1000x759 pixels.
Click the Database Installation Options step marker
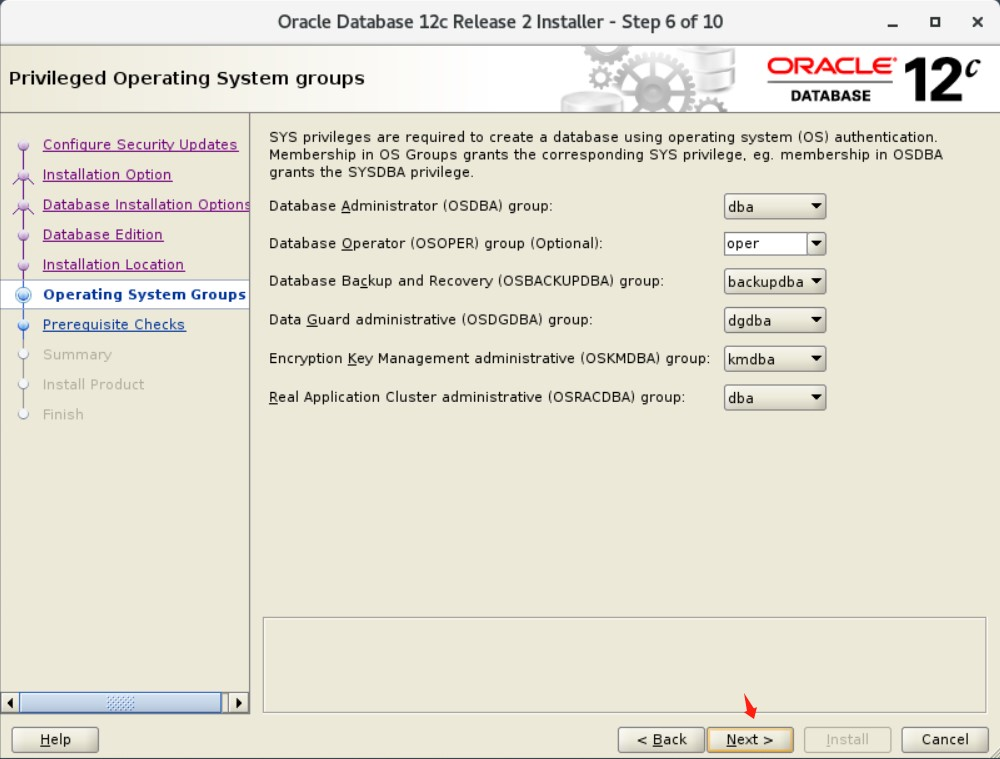click(x=24, y=205)
